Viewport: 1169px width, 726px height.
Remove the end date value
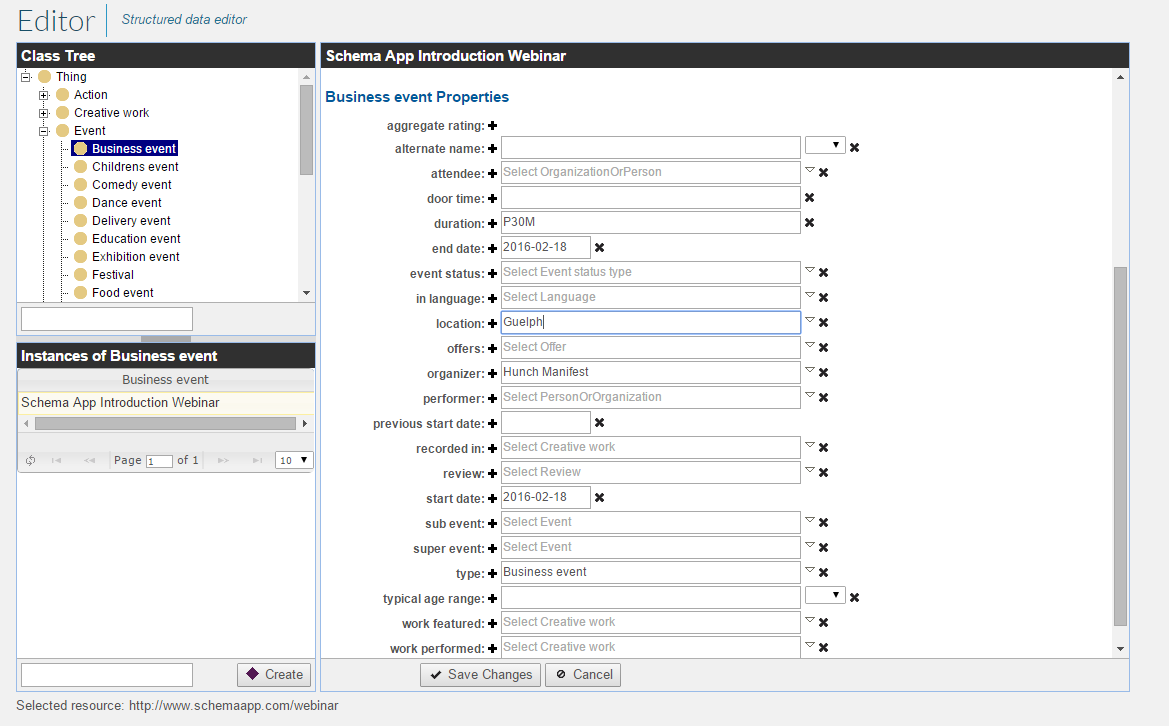pos(599,247)
